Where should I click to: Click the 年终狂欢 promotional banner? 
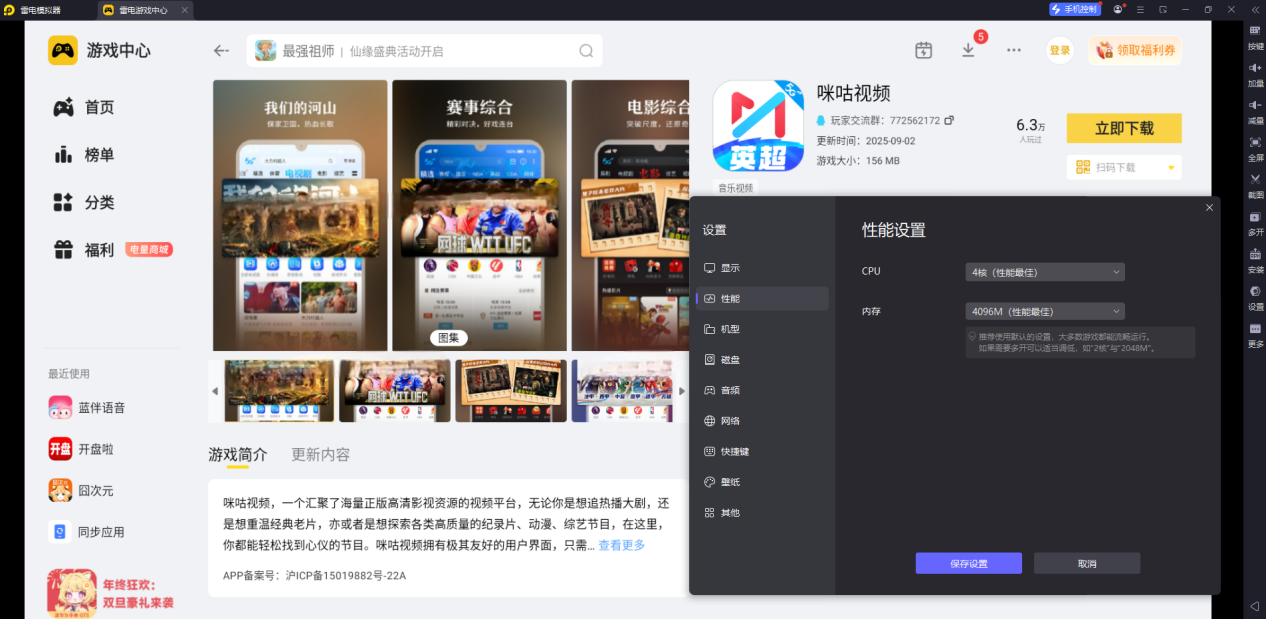click(112, 592)
